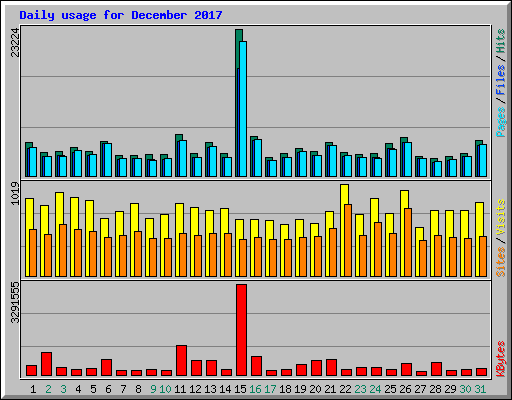
Task: Click day 19 on the x-axis
Action: 300,389
